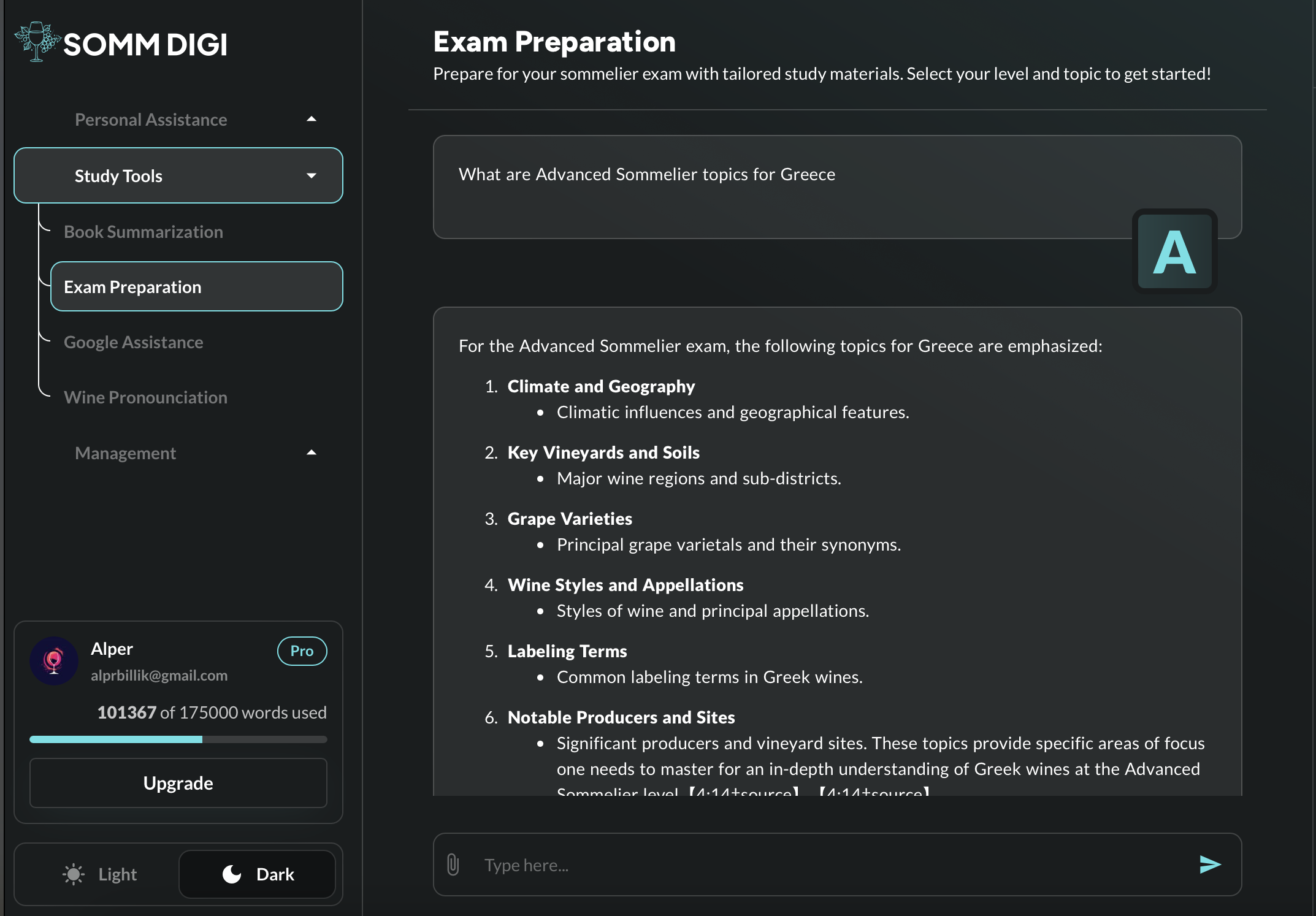Select Google Assistance menu item
Viewport: 1316px width, 916px height.
(x=133, y=342)
